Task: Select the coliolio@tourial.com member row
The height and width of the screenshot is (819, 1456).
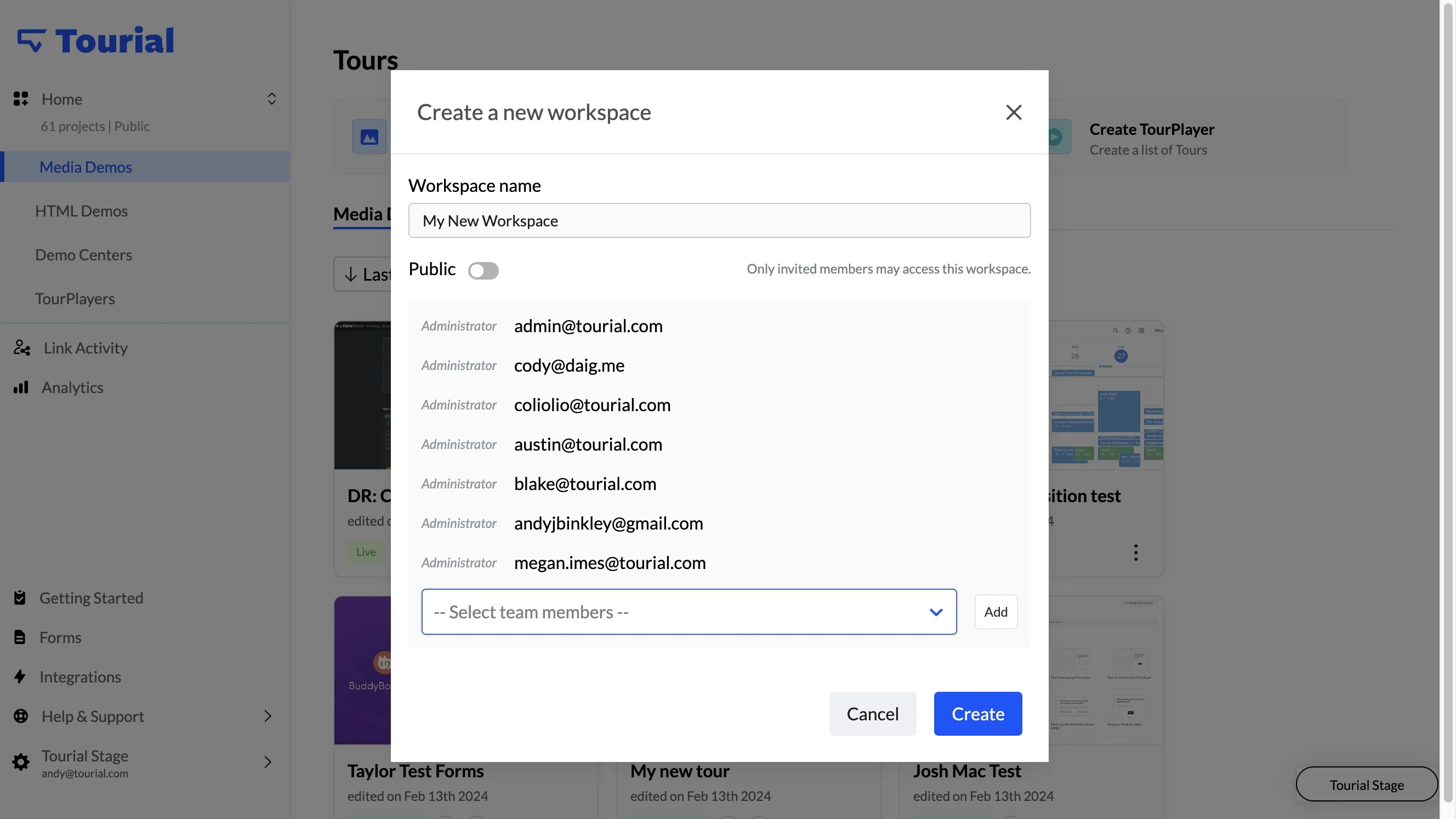Action: click(719, 405)
